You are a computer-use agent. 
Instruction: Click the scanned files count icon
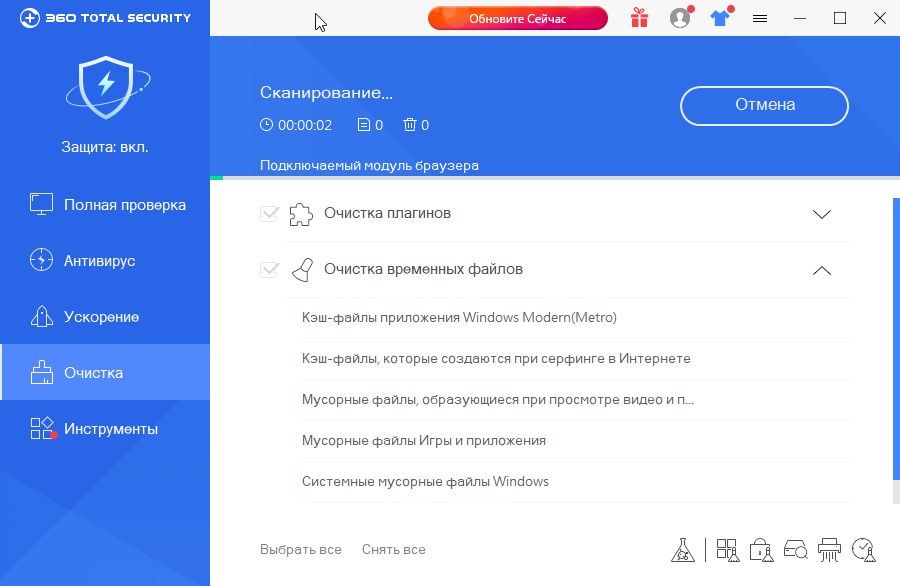[x=363, y=125]
